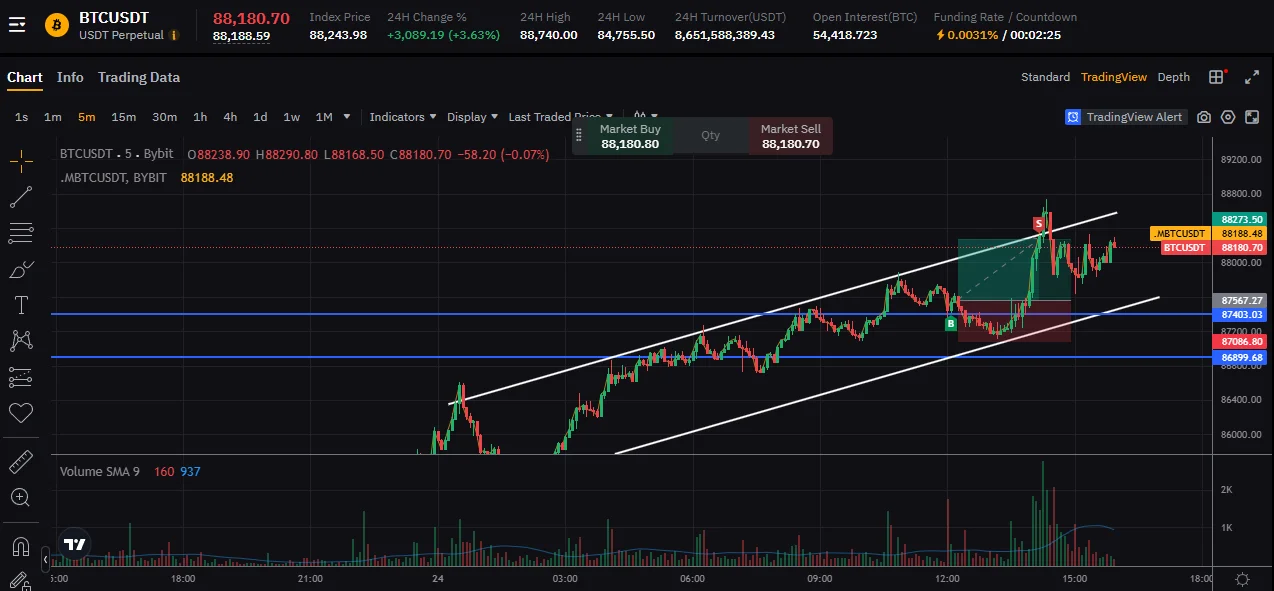The width and height of the screenshot is (1274, 591).
Task: Click the Volume SMA 9 indicator legend
Action: (x=99, y=471)
